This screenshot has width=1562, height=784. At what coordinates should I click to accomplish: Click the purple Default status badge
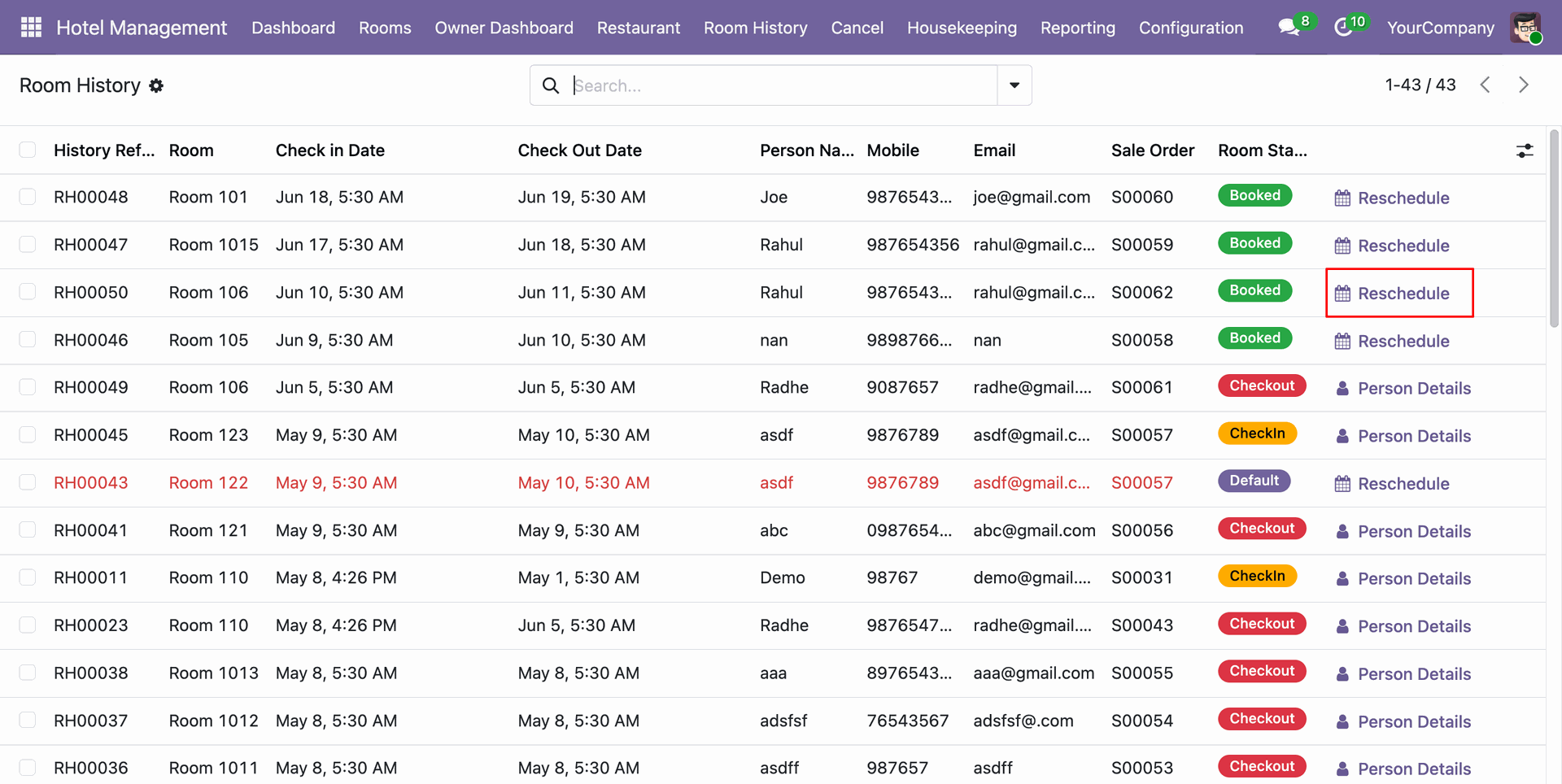click(x=1254, y=481)
